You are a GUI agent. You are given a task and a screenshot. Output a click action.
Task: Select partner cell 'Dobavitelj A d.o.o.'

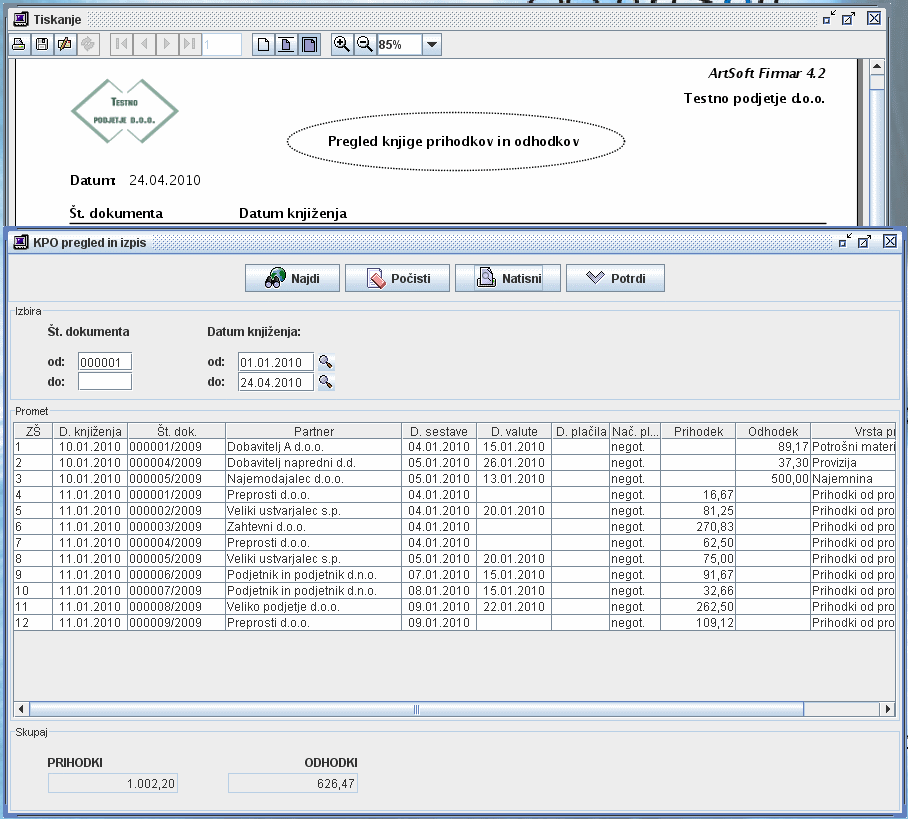pos(313,447)
